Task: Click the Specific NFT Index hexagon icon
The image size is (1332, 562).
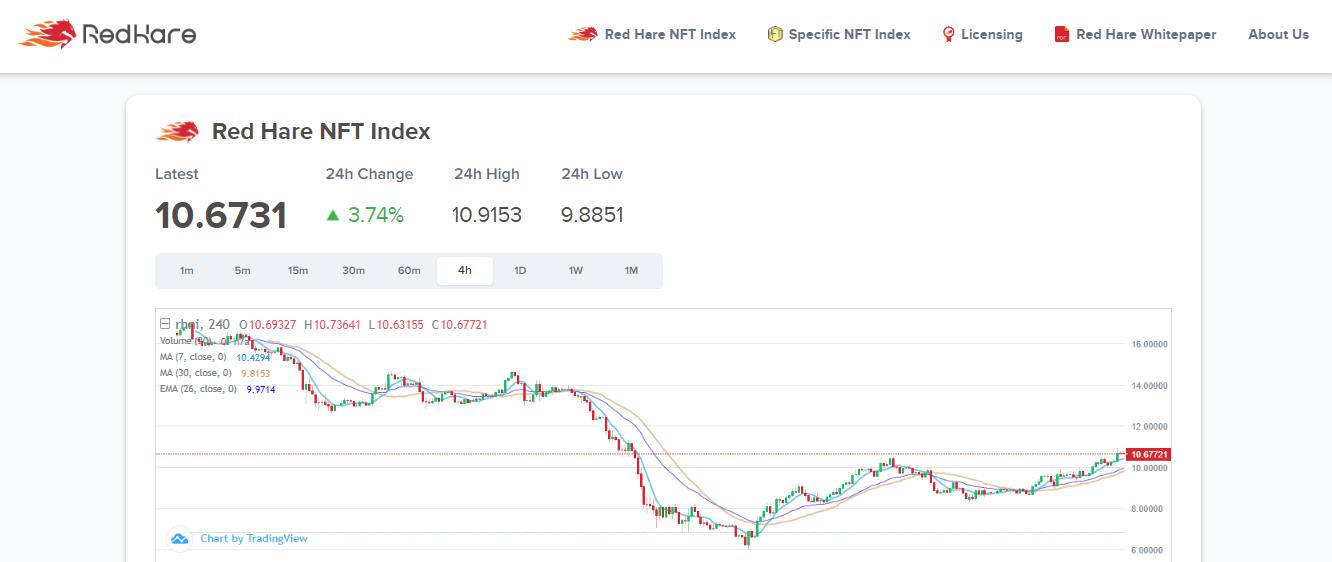Action: (775, 35)
